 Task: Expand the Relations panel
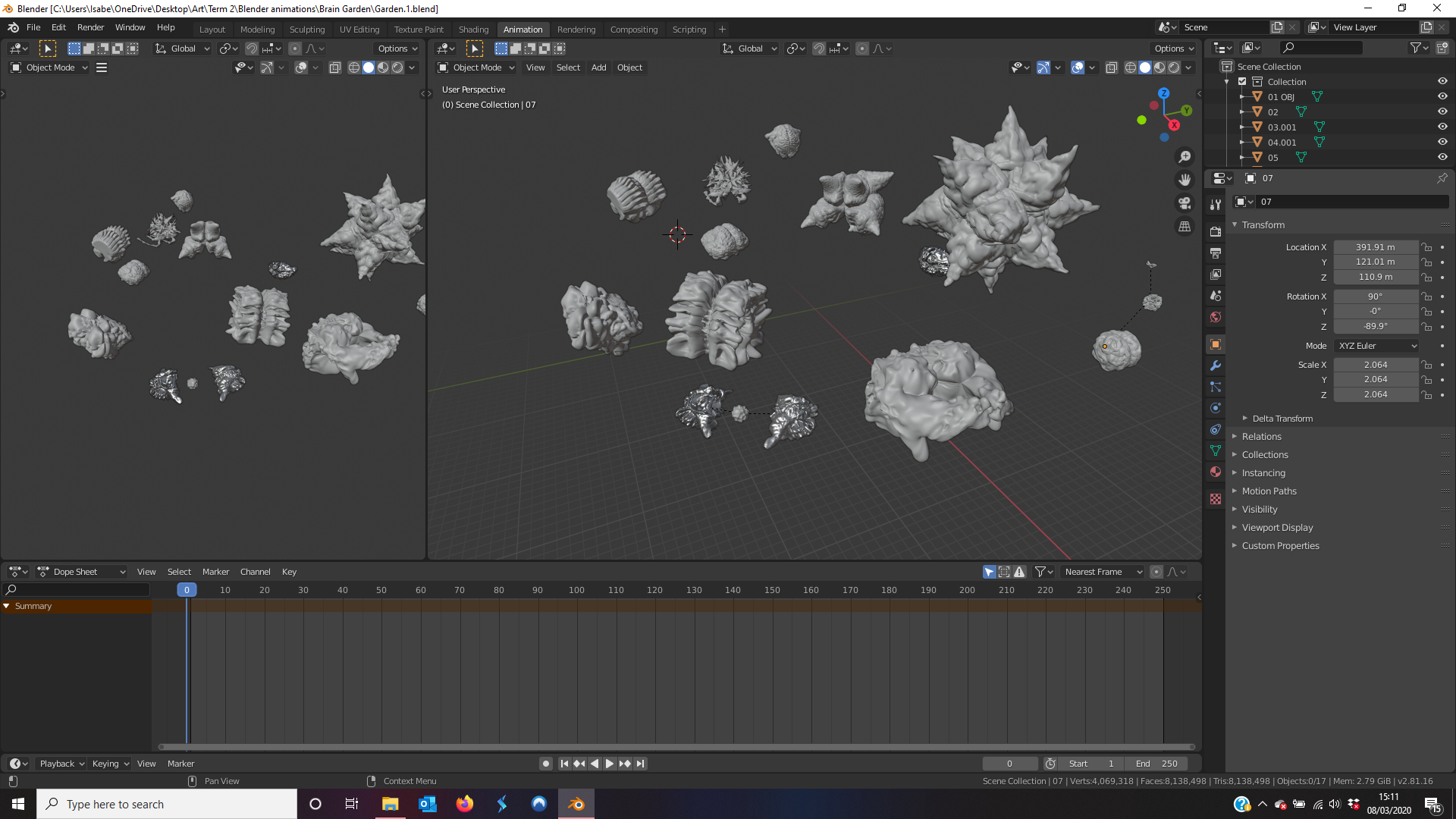[1261, 437]
